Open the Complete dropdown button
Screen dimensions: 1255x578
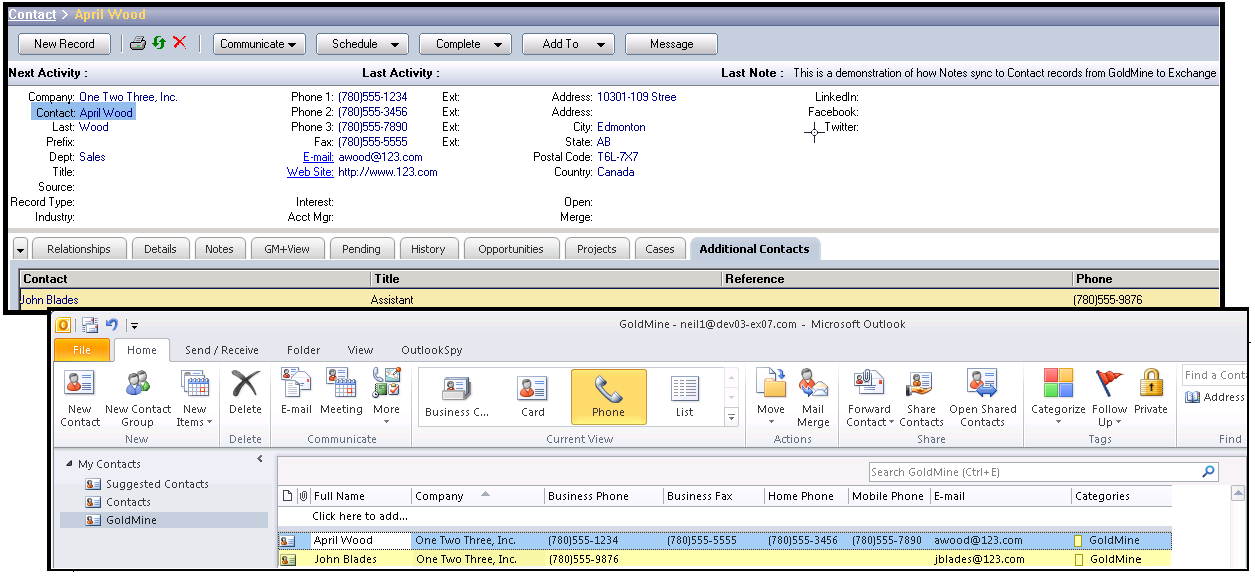pos(466,44)
